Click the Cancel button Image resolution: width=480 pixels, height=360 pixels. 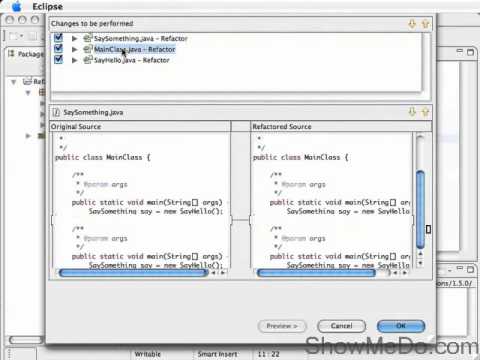(x=341, y=326)
